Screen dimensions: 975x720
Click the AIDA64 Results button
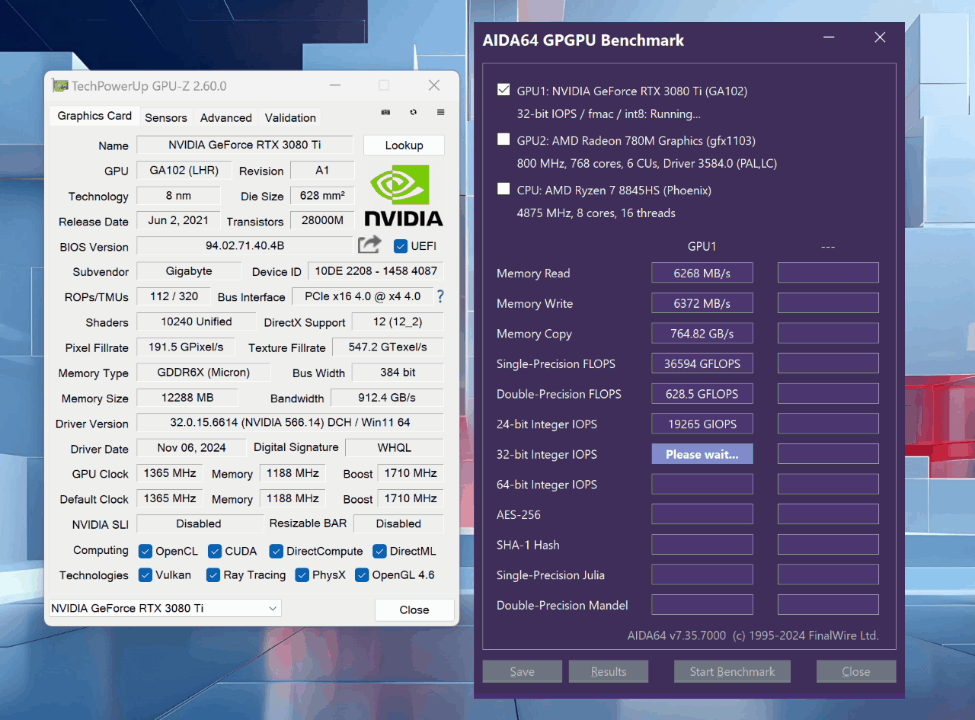[x=609, y=672]
